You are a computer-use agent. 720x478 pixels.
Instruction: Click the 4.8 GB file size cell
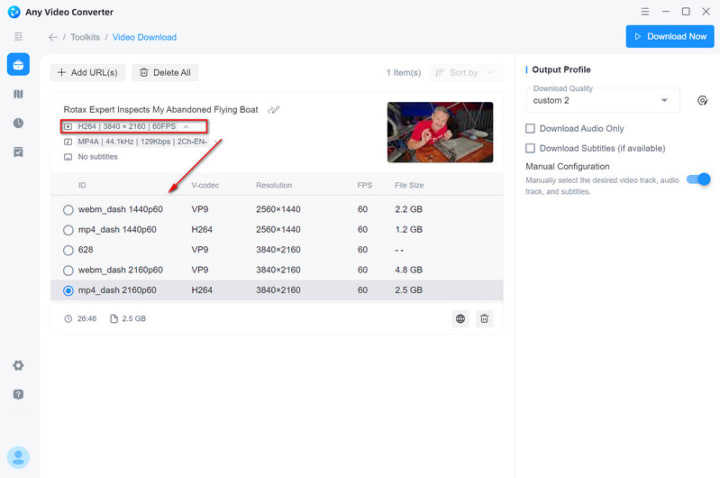[x=409, y=270]
